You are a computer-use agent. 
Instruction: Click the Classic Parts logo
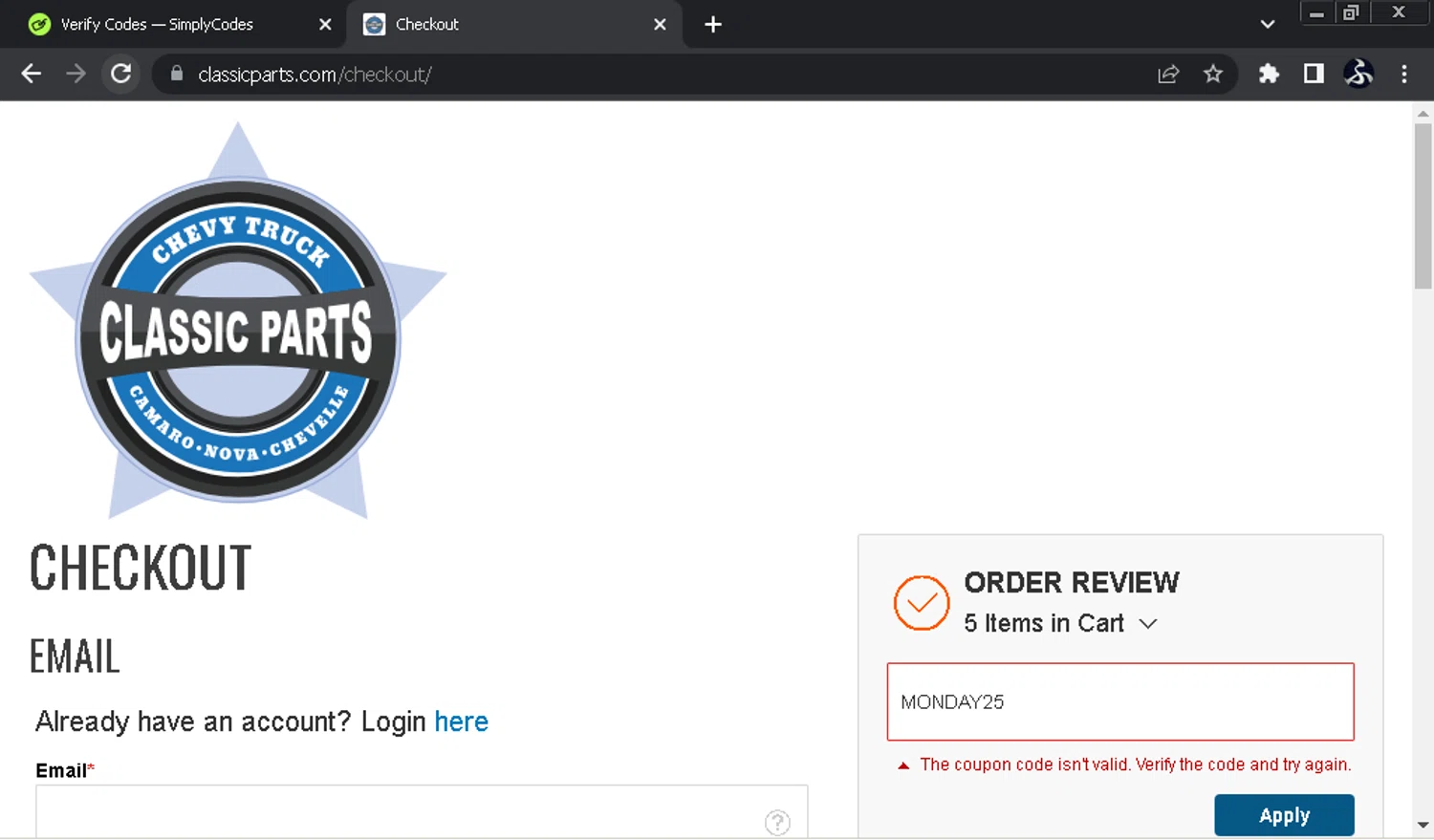(x=238, y=321)
